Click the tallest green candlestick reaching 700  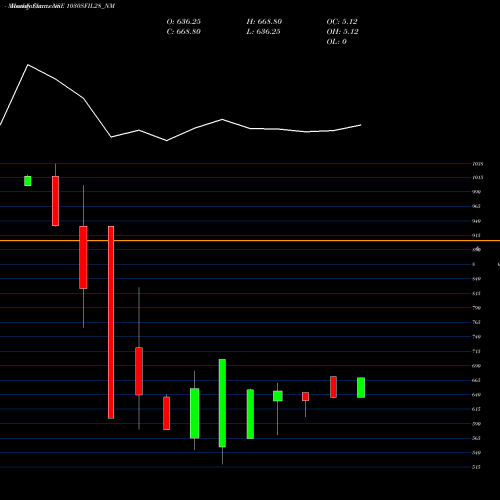pos(222,403)
